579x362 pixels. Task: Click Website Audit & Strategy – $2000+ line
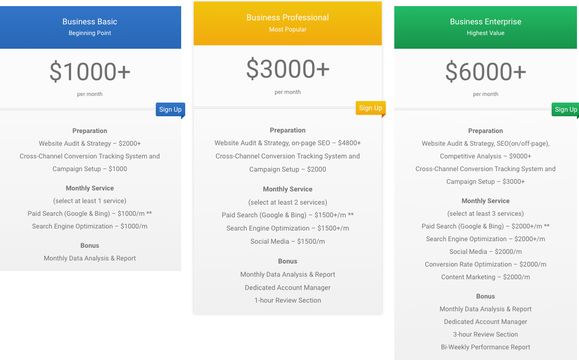[90, 143]
